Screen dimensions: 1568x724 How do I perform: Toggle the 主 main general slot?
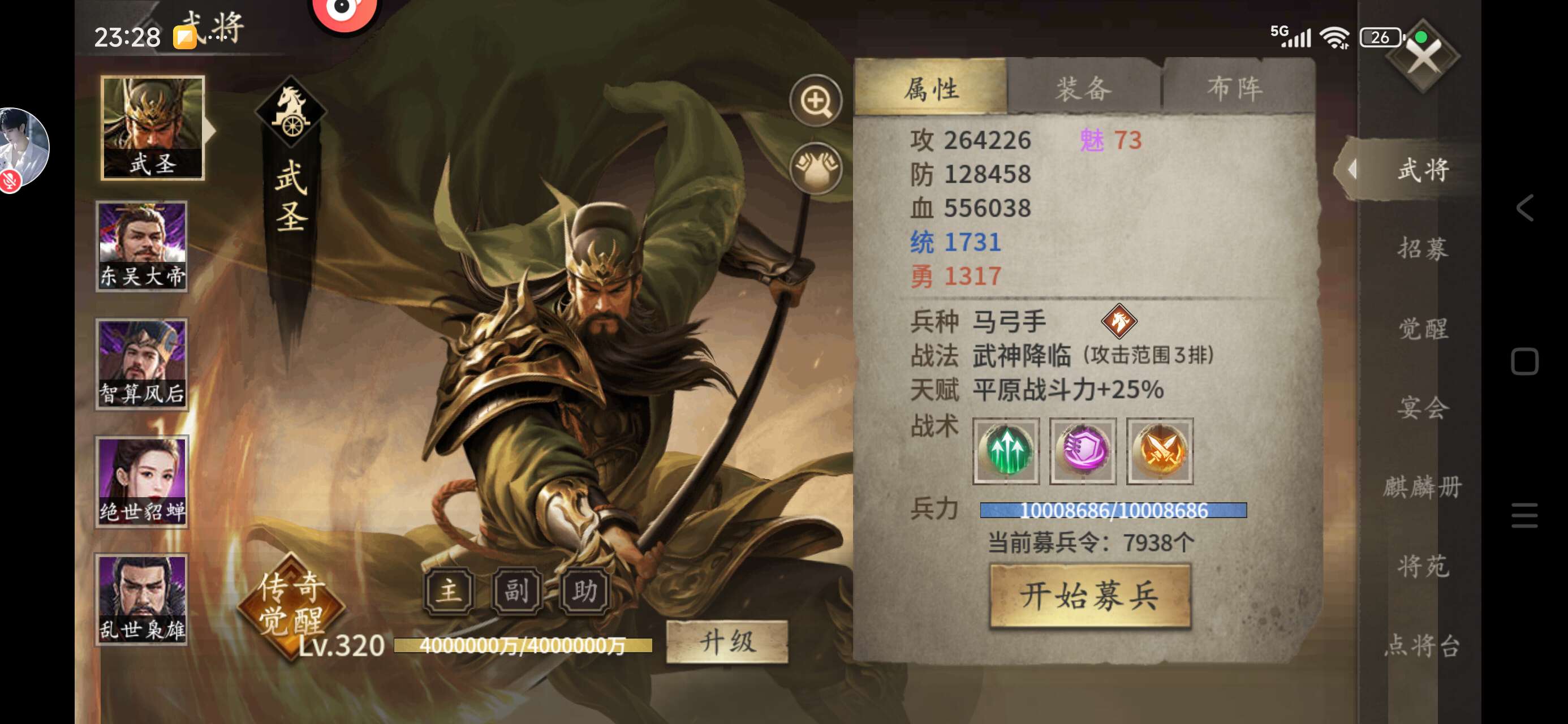(x=449, y=591)
